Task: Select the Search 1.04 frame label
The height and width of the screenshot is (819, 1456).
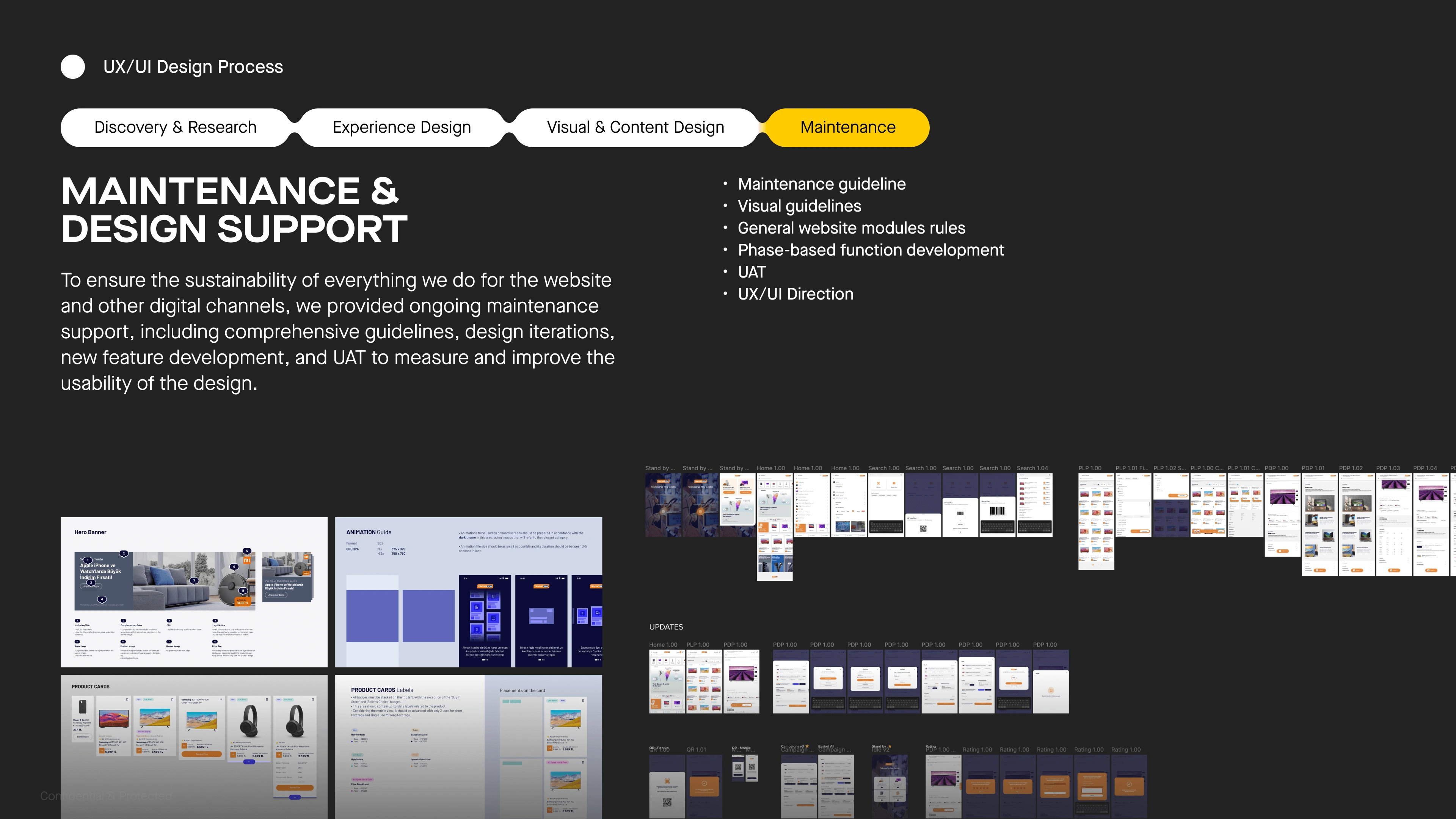Action: click(1032, 468)
